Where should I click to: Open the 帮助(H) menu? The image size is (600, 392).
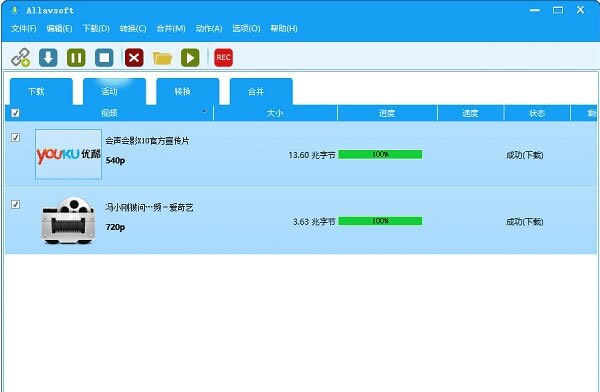coord(284,29)
